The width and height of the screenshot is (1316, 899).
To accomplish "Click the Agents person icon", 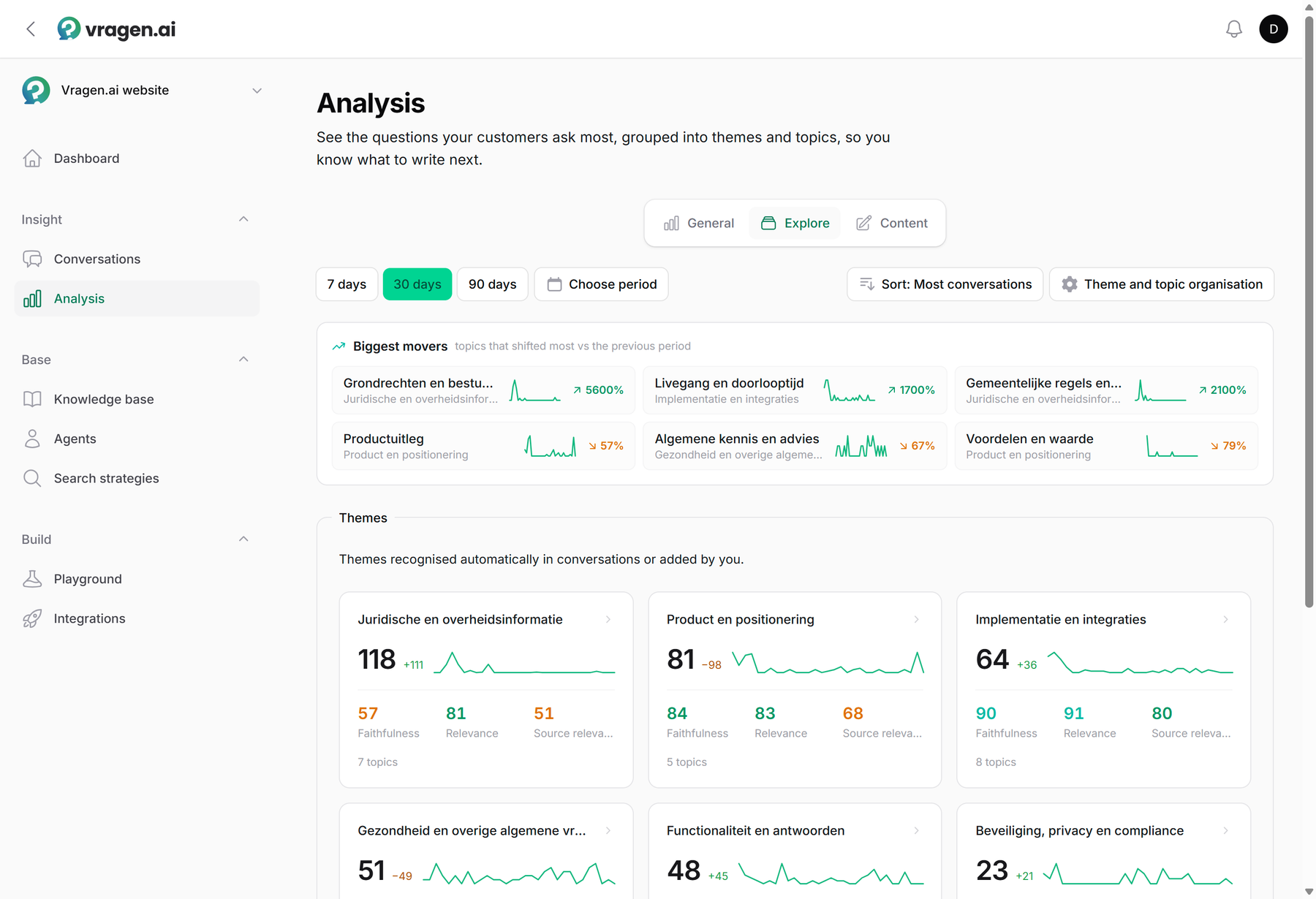I will tap(32, 439).
